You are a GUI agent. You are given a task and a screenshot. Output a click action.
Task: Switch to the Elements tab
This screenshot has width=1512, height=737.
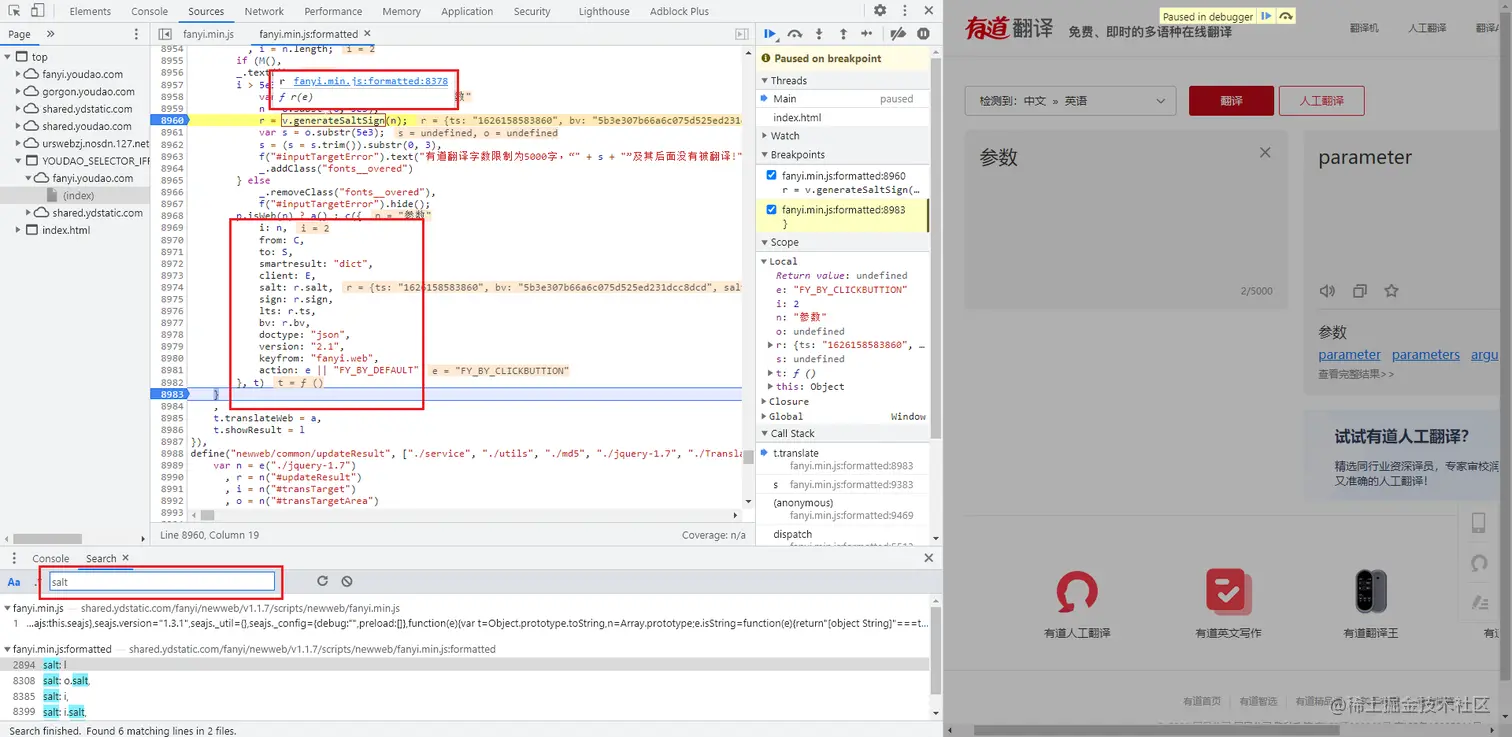91,11
